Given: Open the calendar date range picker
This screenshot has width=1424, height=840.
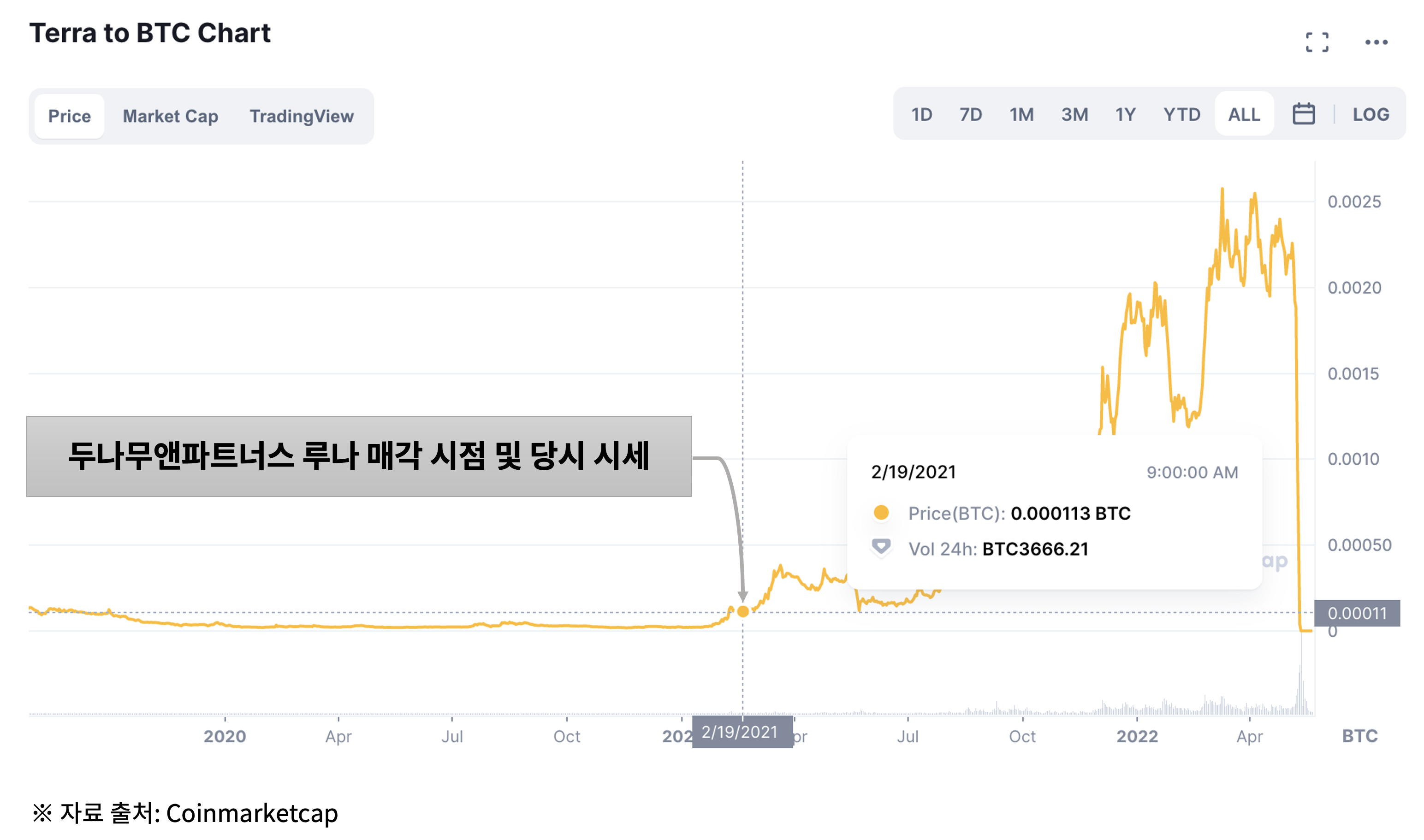Looking at the screenshot, I should [1304, 114].
